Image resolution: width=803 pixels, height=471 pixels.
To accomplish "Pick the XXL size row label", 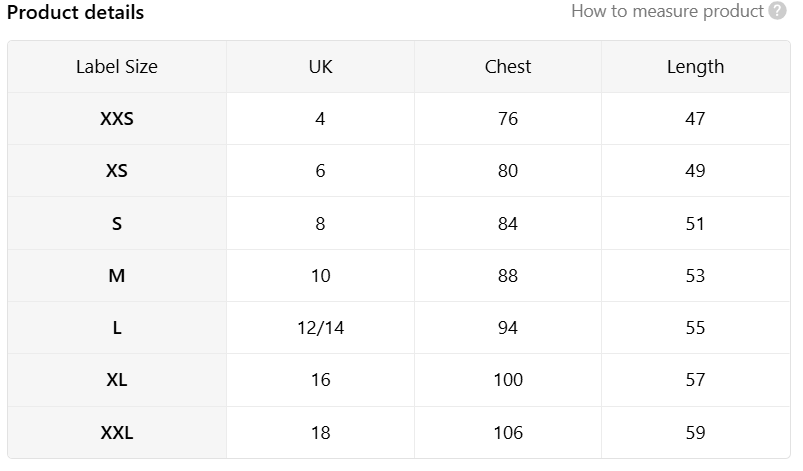I will point(117,433).
